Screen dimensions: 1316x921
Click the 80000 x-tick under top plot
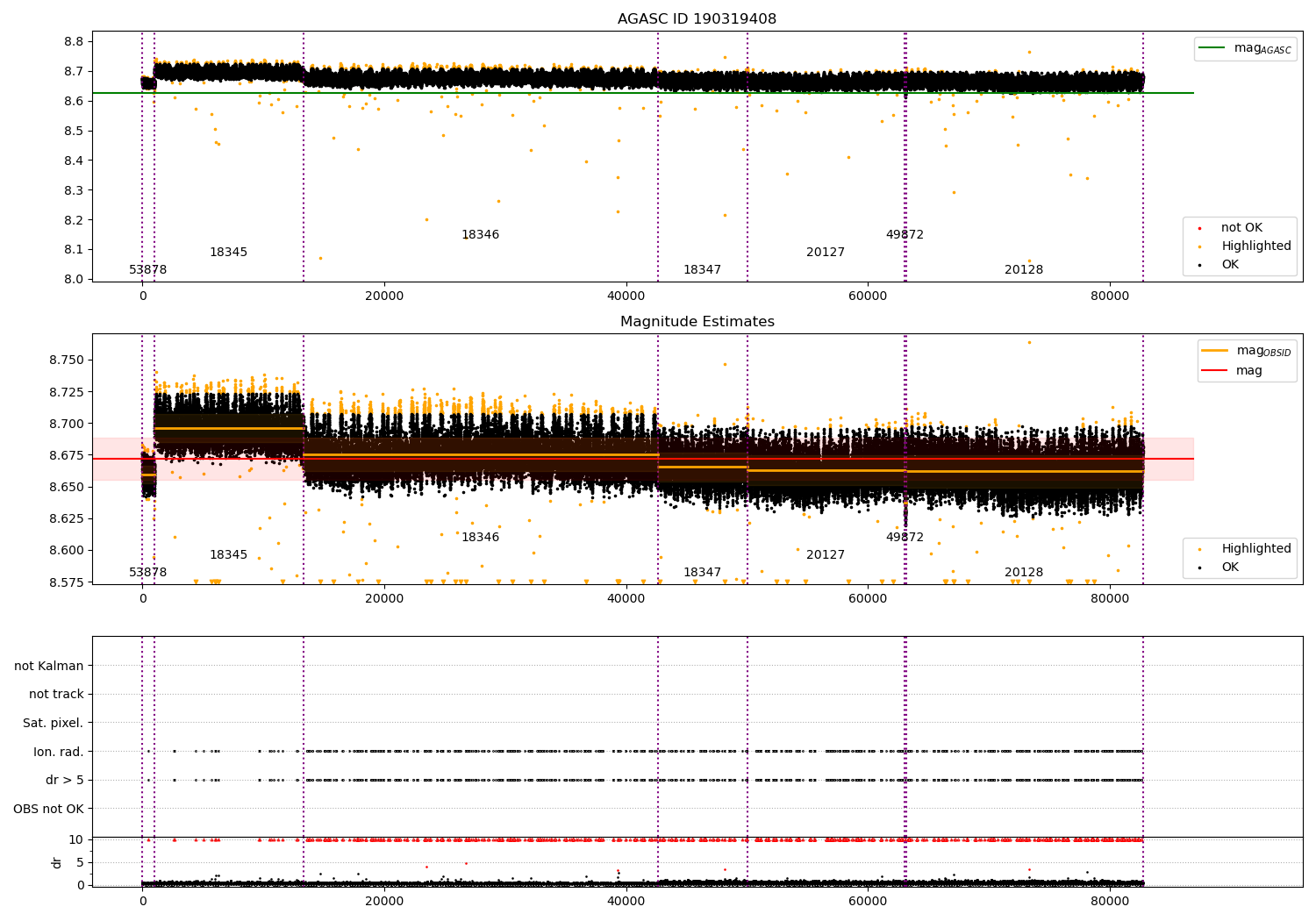point(1109,296)
